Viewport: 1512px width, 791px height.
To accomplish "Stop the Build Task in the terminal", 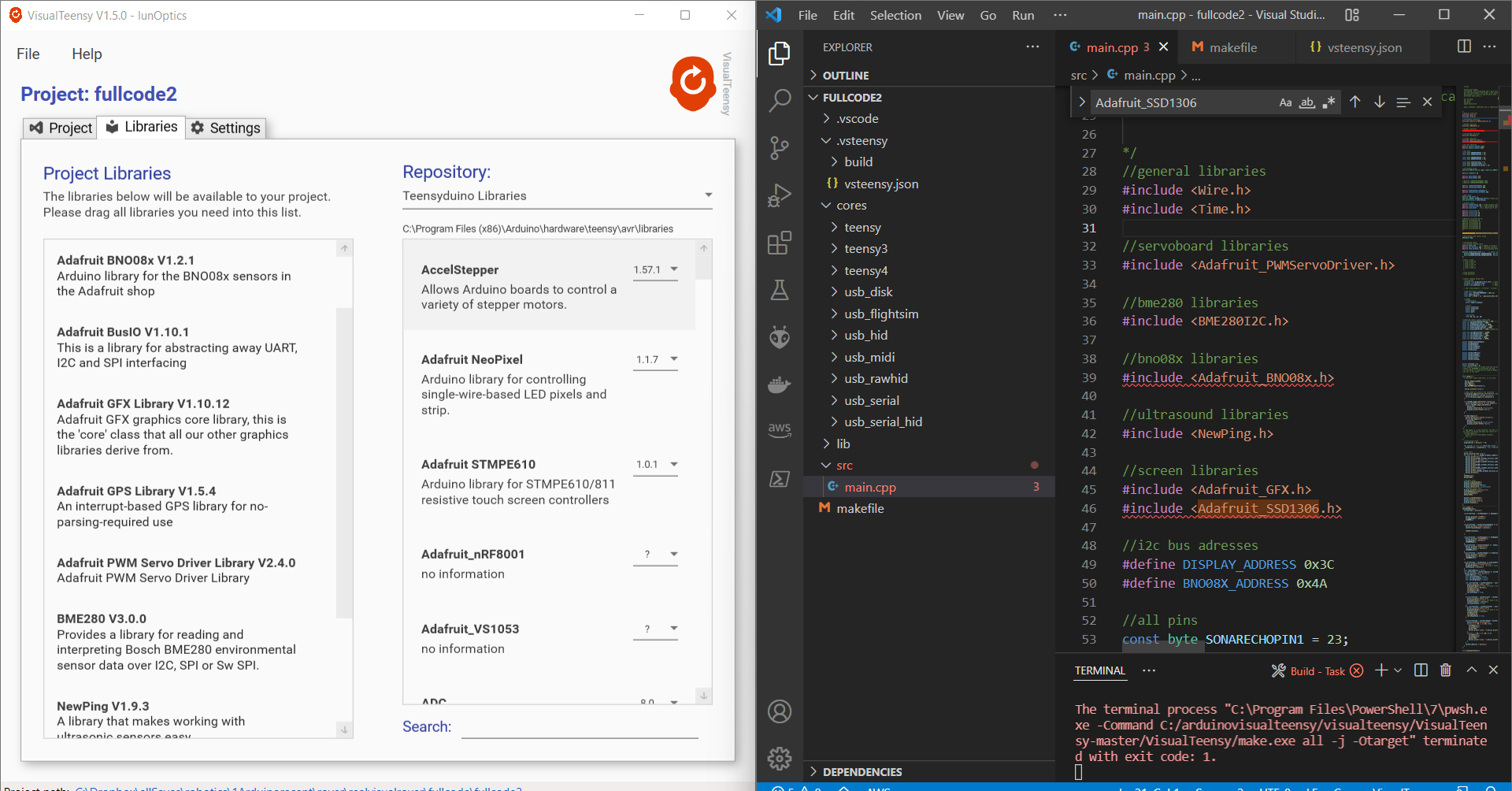I will point(1356,670).
